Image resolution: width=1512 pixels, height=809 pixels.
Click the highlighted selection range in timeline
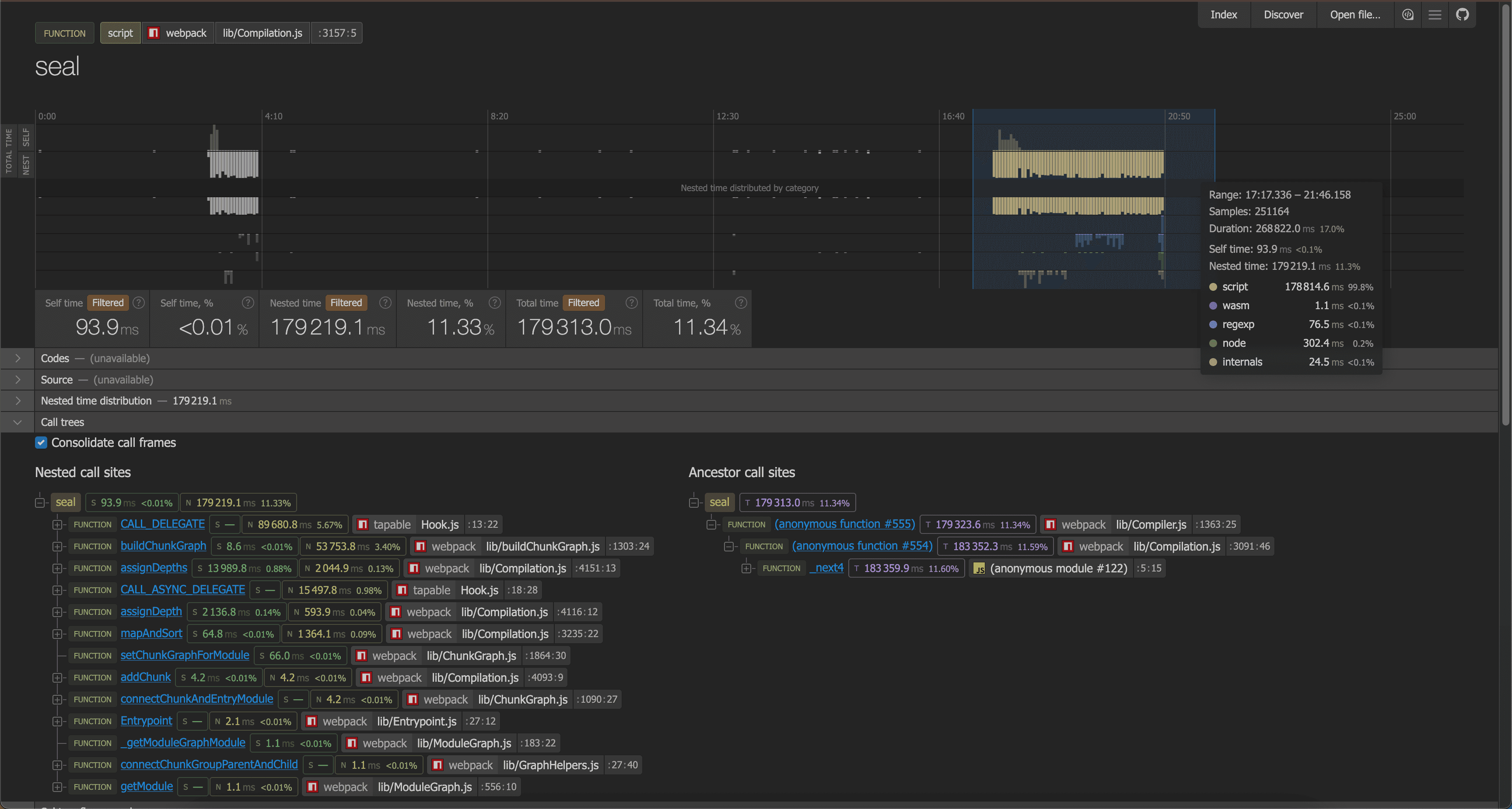(x=1093, y=199)
